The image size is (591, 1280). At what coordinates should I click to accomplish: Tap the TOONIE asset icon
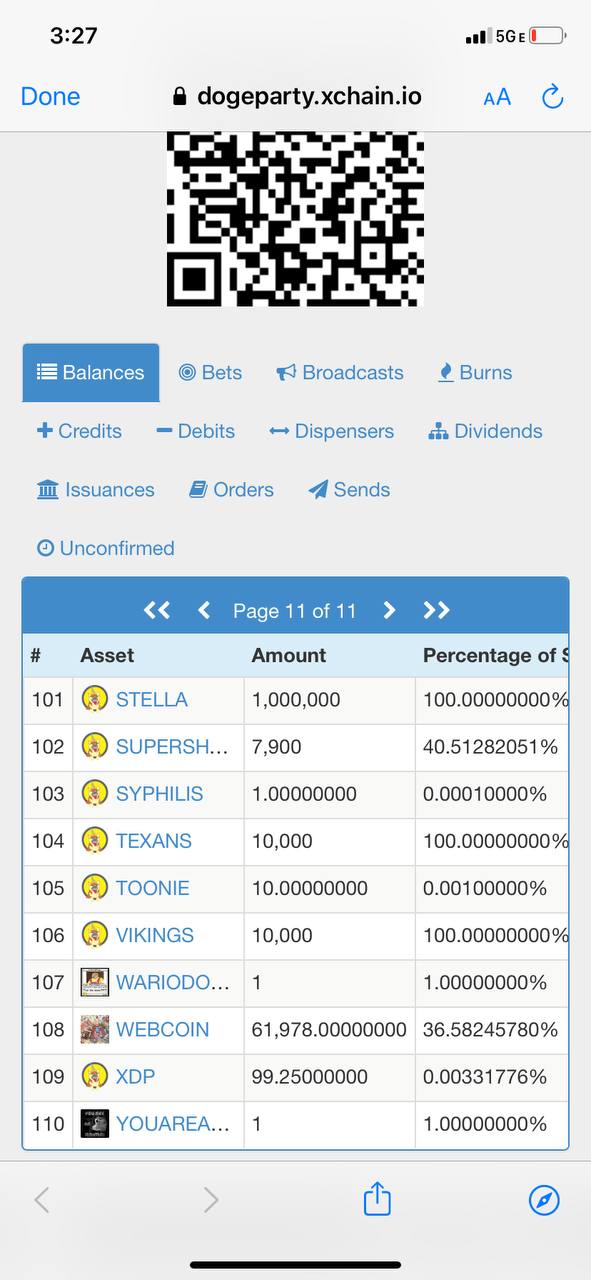pyautogui.click(x=95, y=888)
